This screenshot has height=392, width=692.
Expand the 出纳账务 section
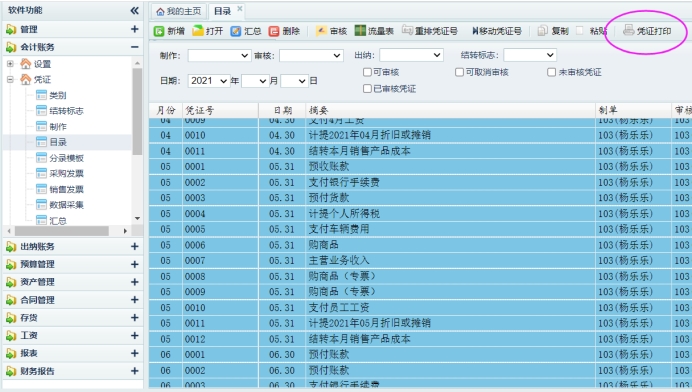click(x=135, y=246)
